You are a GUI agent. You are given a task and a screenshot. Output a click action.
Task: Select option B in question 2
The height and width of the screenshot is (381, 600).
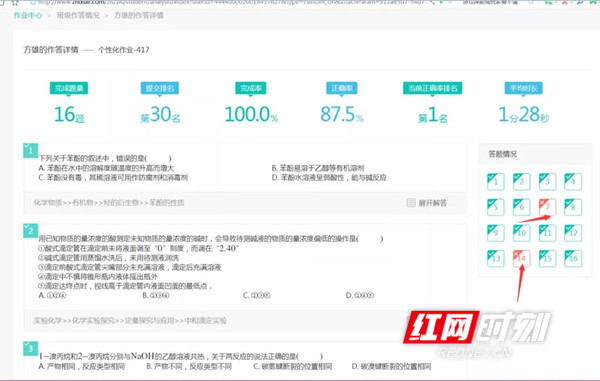click(156, 295)
